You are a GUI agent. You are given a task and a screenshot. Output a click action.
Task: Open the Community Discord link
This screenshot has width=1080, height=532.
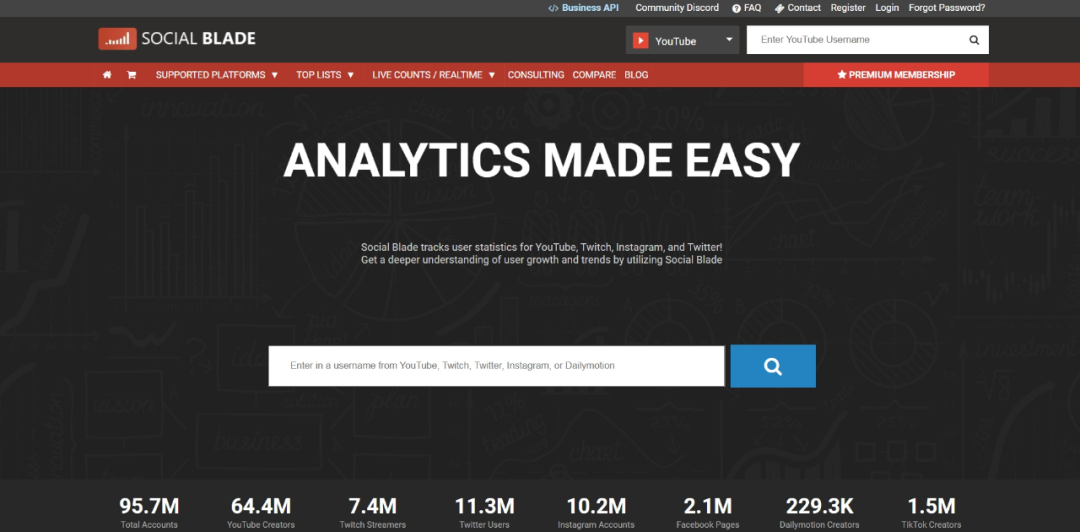[x=677, y=8]
